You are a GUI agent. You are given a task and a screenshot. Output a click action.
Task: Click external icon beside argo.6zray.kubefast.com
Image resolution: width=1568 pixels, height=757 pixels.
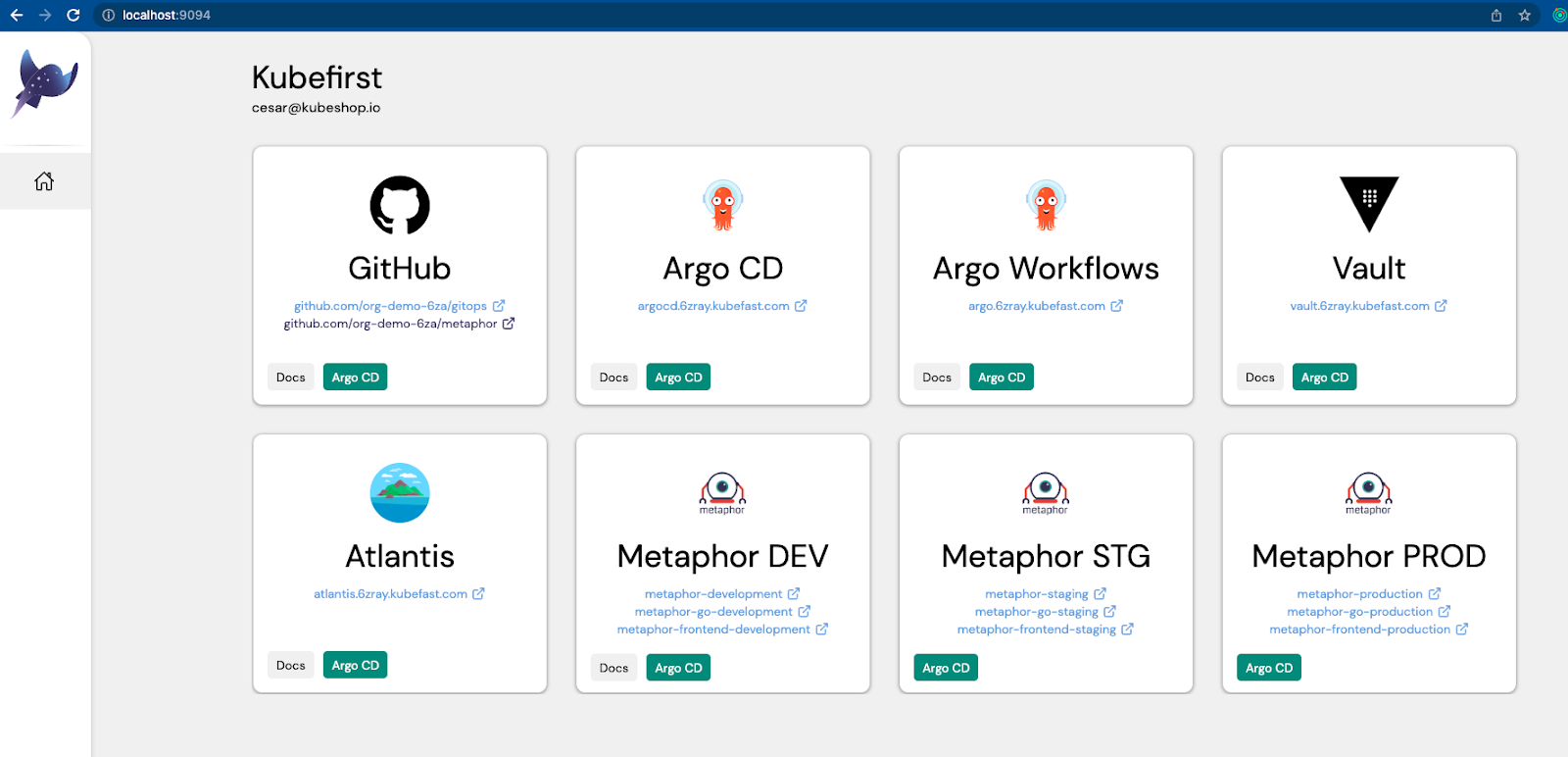click(x=1116, y=306)
